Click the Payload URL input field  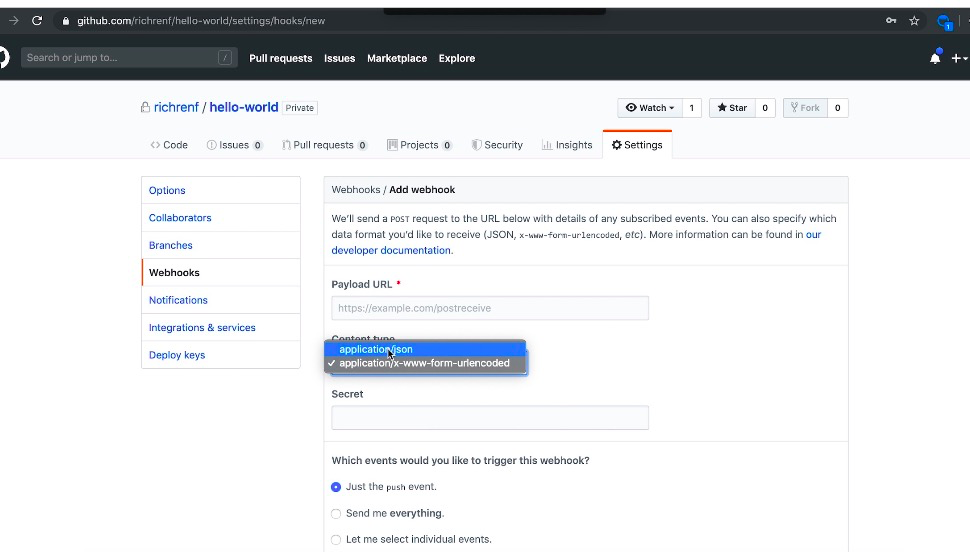(x=490, y=308)
